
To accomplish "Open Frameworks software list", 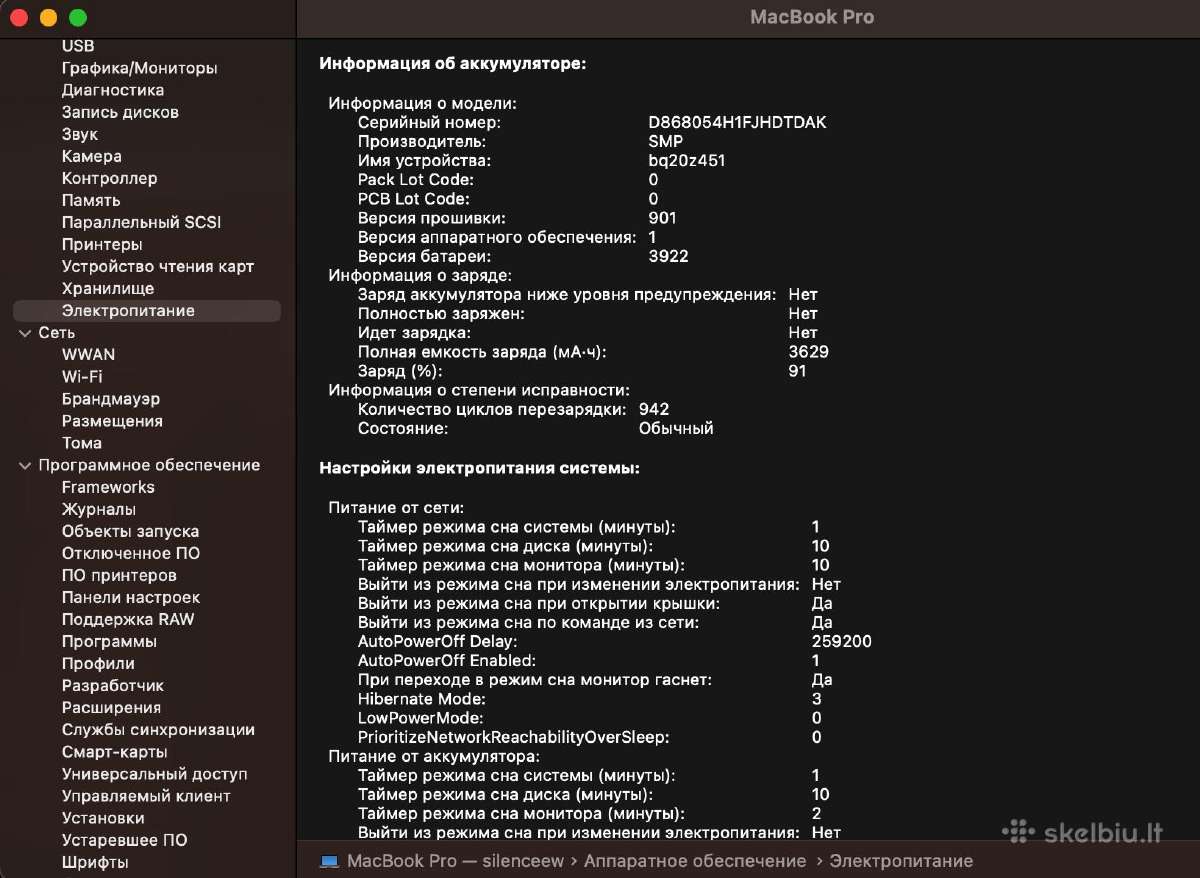I will point(108,487).
